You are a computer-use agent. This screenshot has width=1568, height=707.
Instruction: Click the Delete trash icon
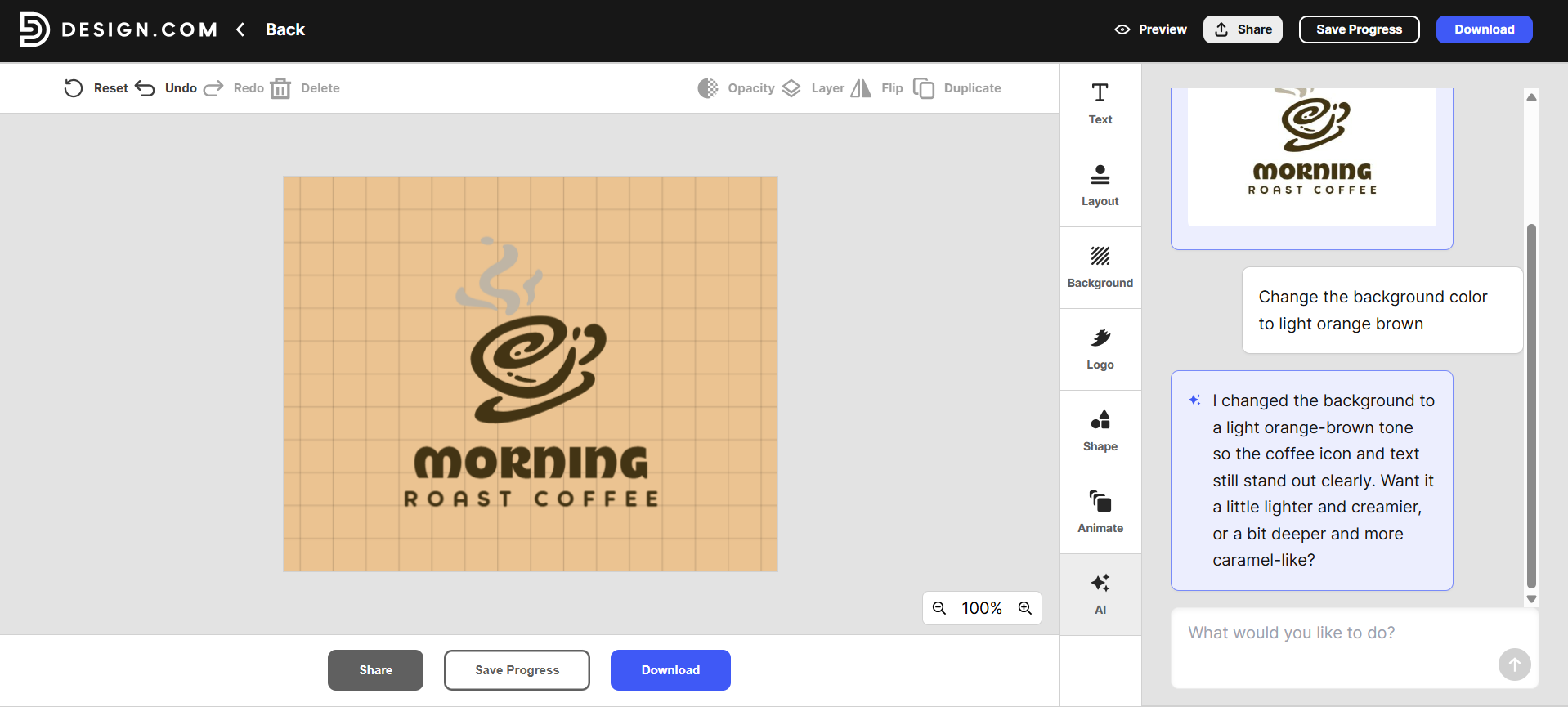(280, 88)
